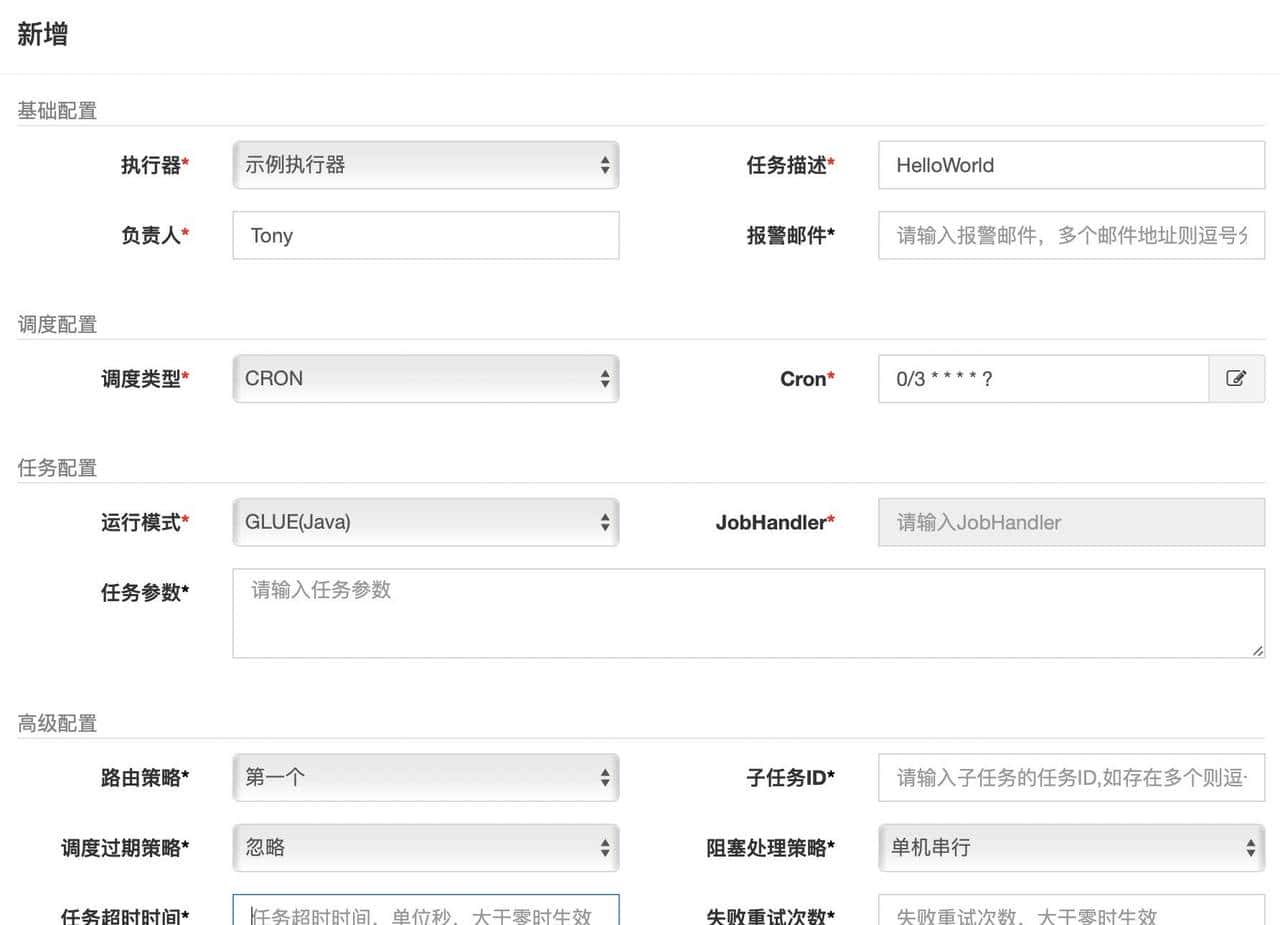This screenshot has height=925, width=1280.
Task: Click the disabled JobHandler input
Action: (x=1070, y=522)
